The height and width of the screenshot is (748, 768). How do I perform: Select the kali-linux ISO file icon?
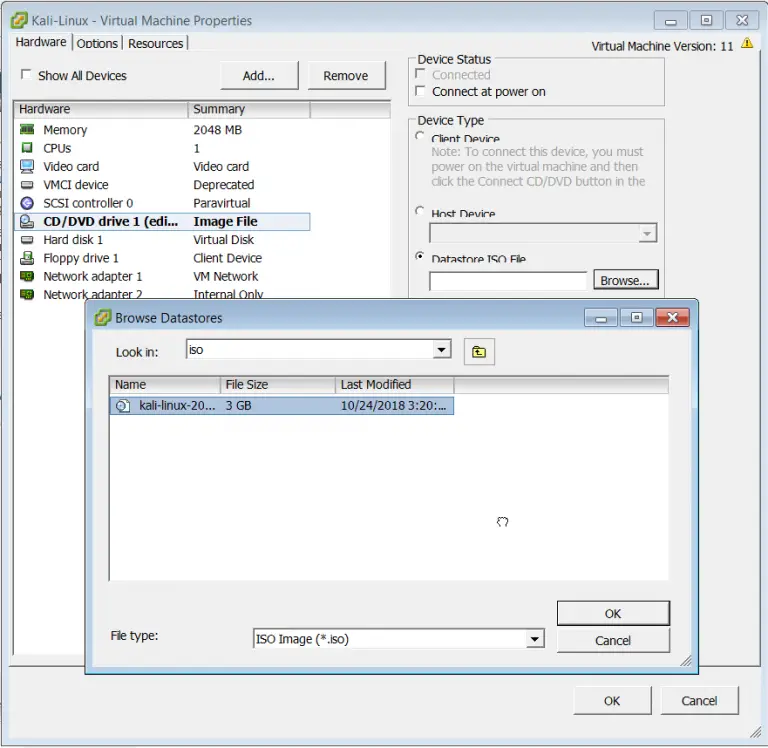[x=124, y=405]
